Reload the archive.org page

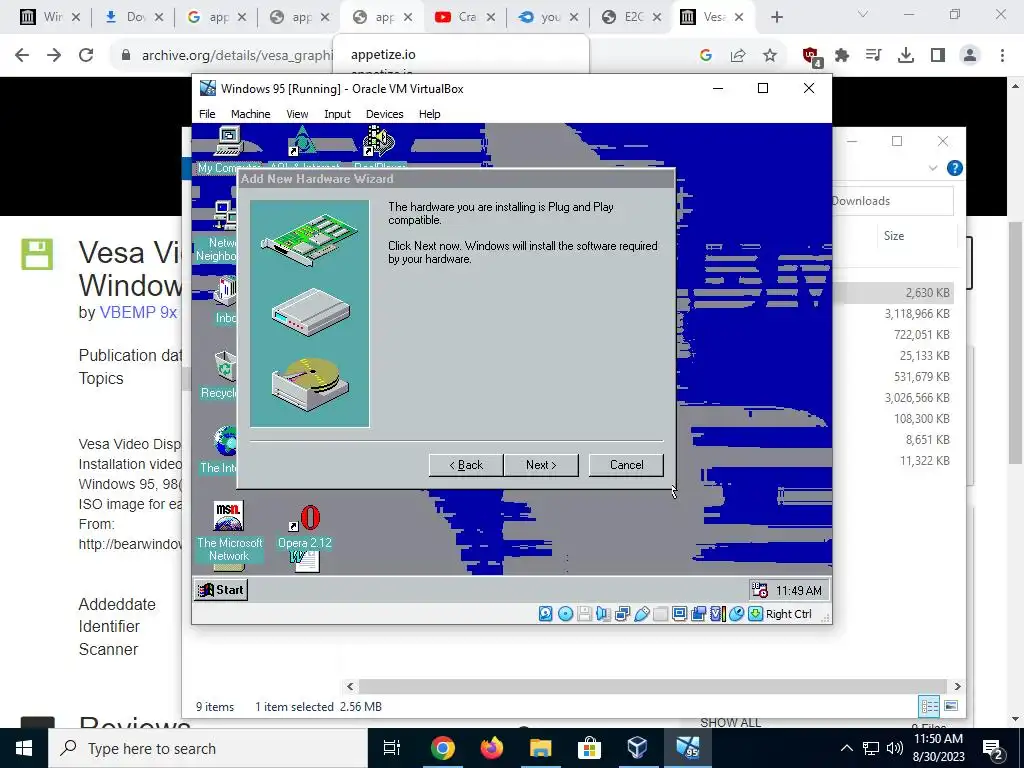pos(86,55)
